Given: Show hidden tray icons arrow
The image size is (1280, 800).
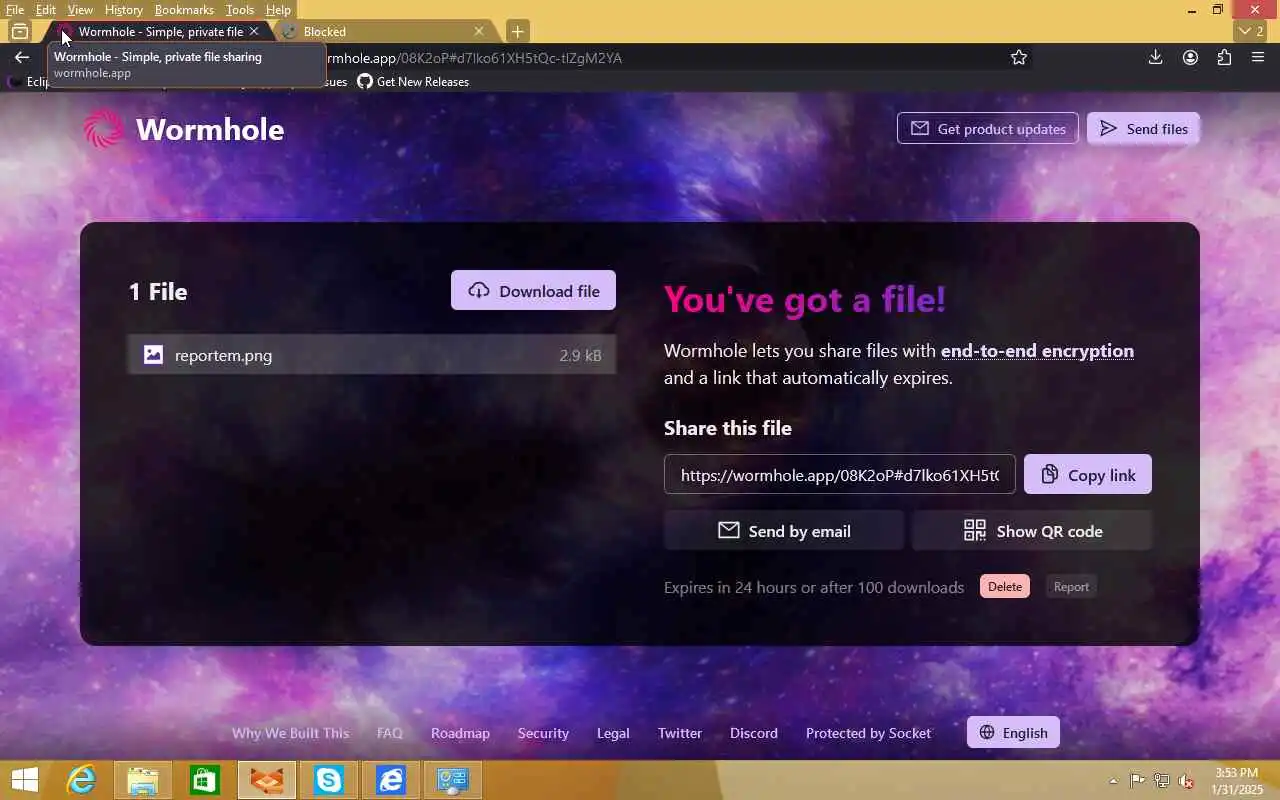Looking at the screenshot, I should (x=1113, y=780).
